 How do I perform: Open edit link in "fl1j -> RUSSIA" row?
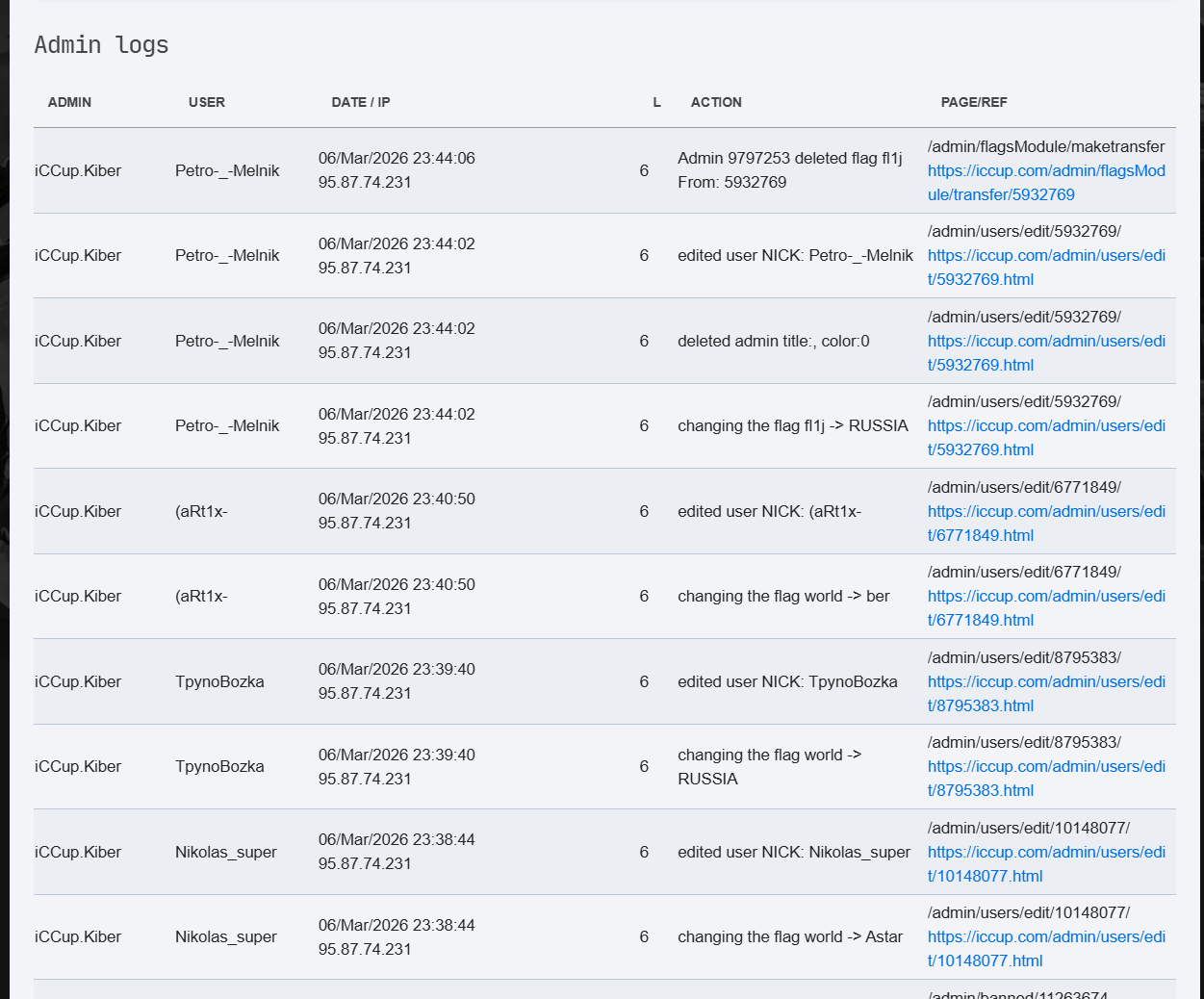(x=1046, y=426)
